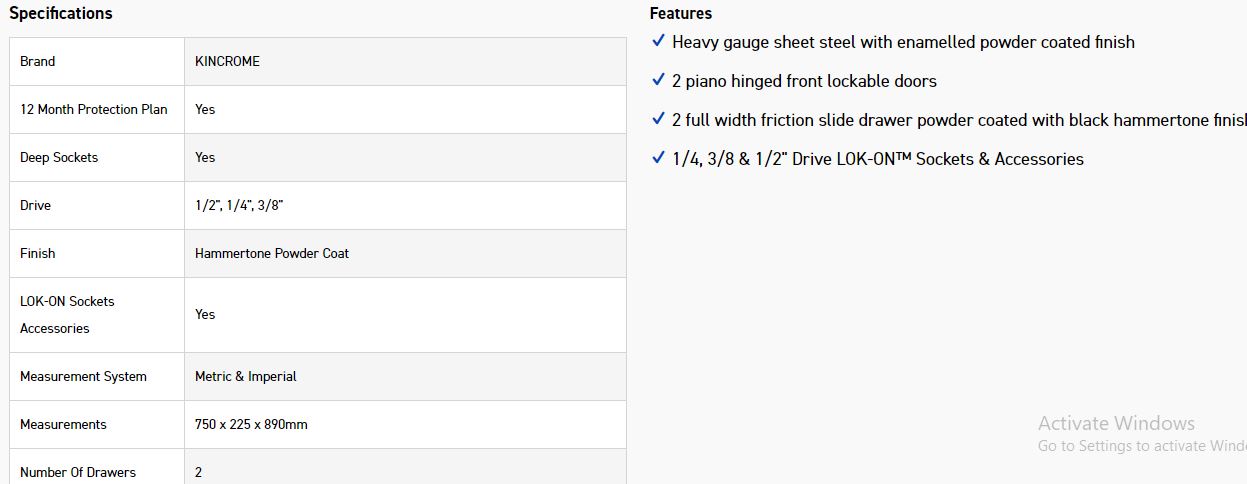1247x484 pixels.
Task: Click the 750 x 225 x 890mm measurement
Action: [x=251, y=425]
